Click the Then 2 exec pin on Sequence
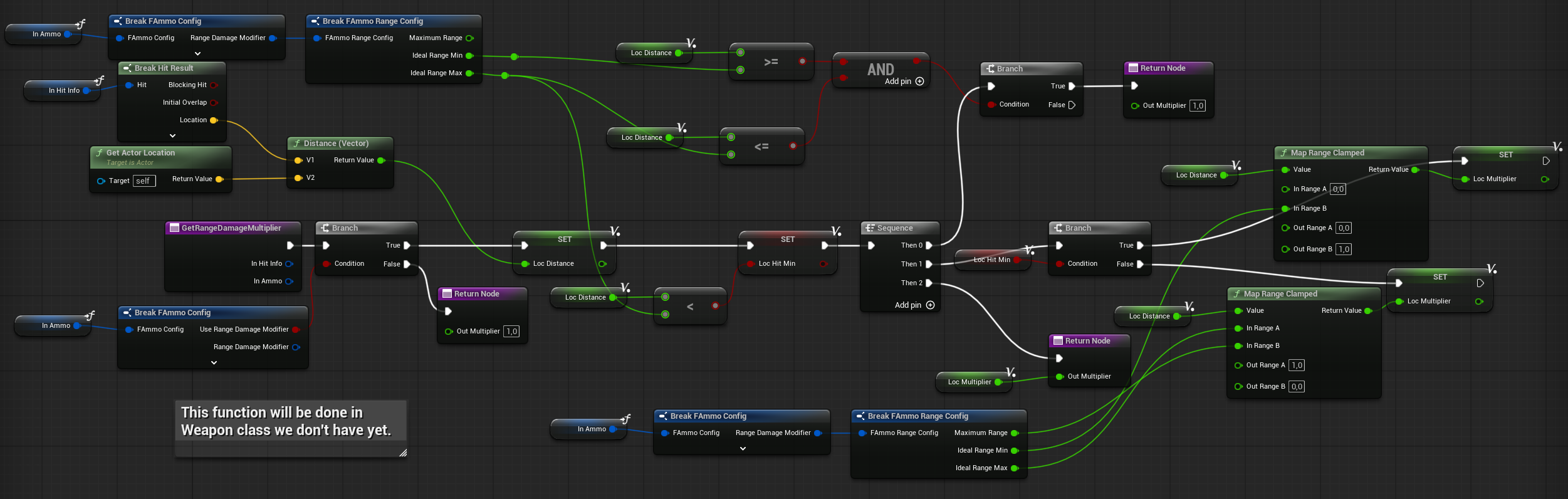The image size is (1568, 499). pyautogui.click(x=929, y=283)
